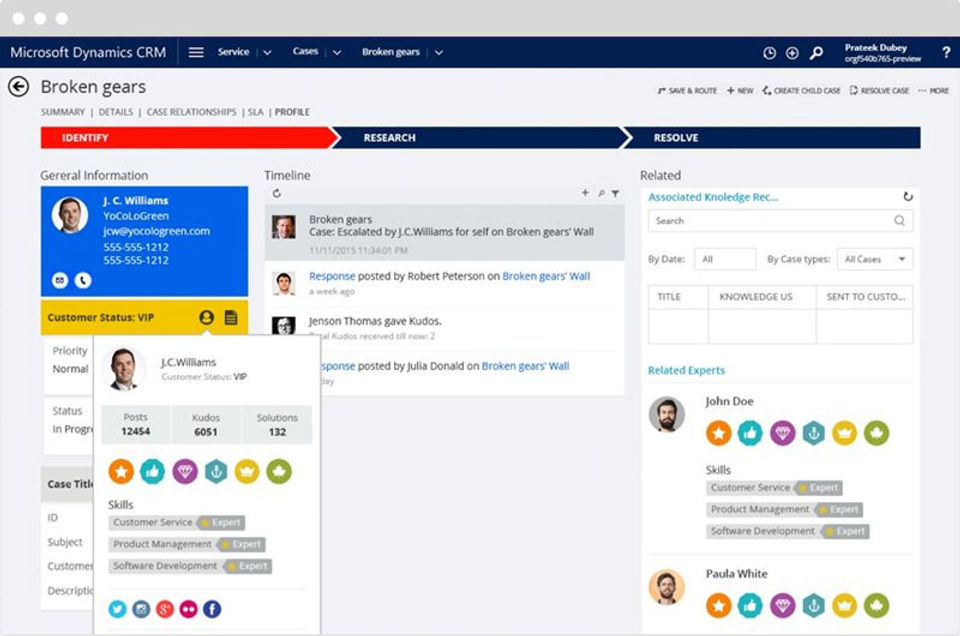Image resolution: width=960 pixels, height=636 pixels.
Task: Expand the Broken gears breadcrumb chevron
Action: (438, 53)
